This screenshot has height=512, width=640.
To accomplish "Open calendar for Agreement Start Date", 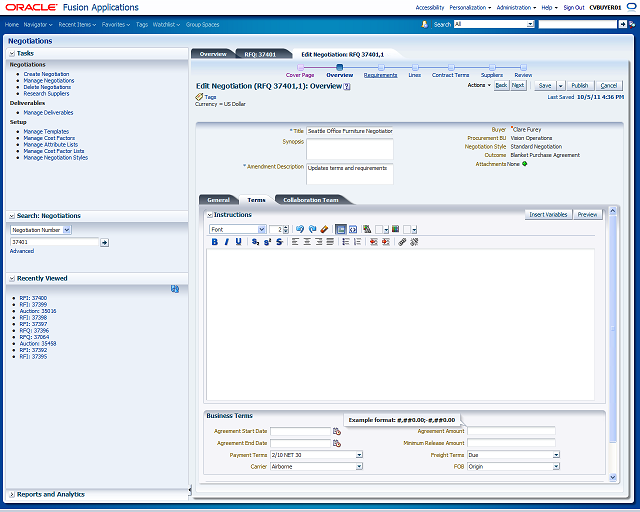I will tap(337, 431).
